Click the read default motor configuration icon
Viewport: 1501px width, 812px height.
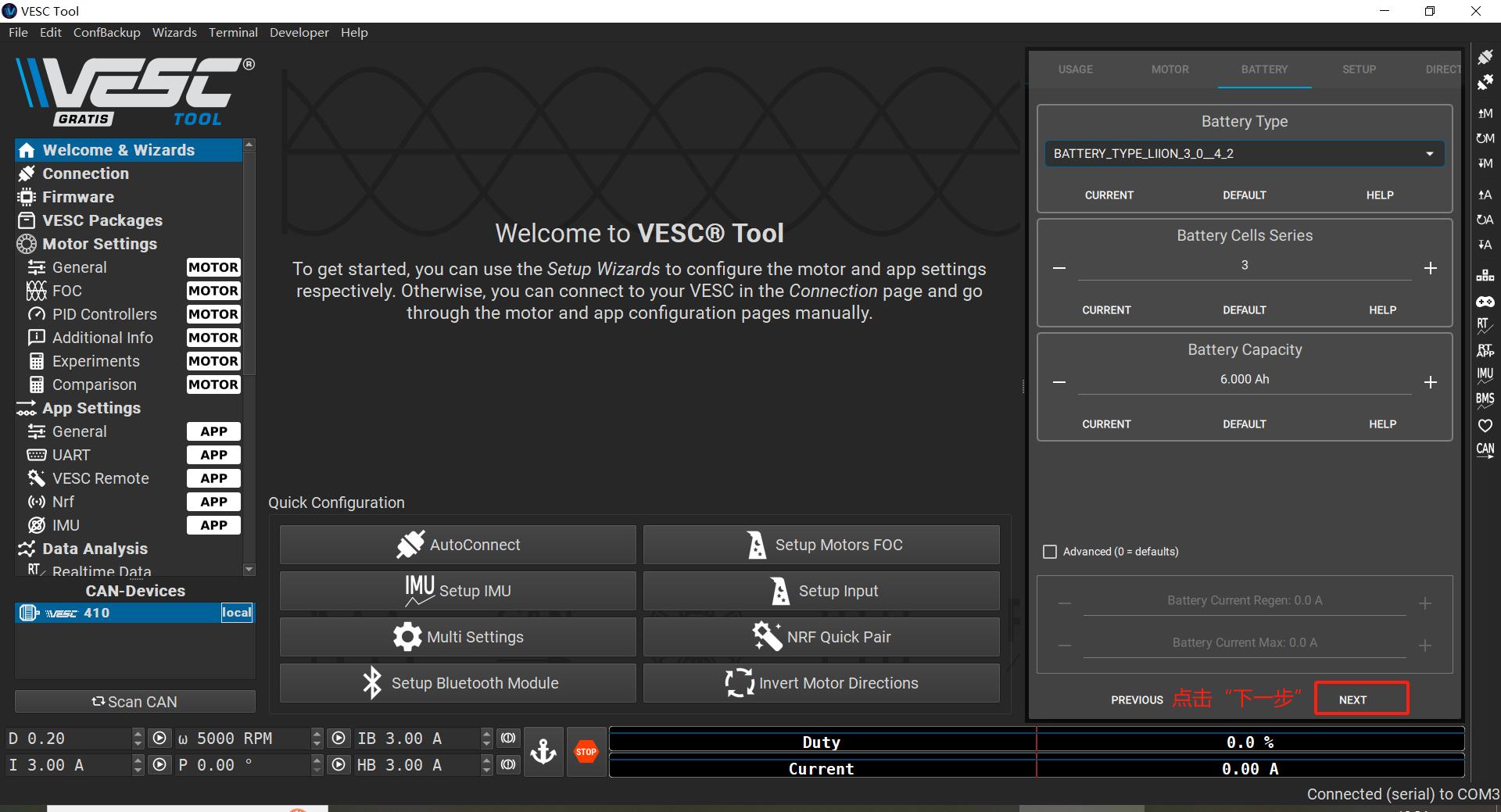coord(1485,138)
